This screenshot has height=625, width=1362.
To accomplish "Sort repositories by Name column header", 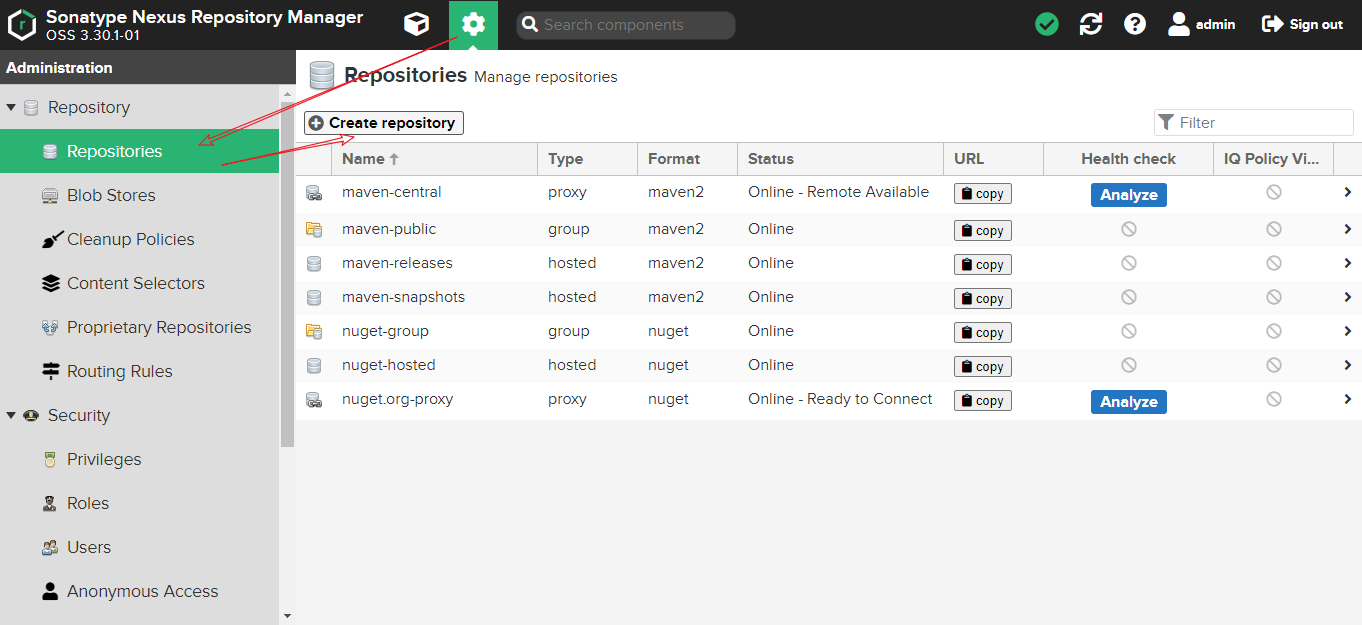I will click(x=363, y=159).
